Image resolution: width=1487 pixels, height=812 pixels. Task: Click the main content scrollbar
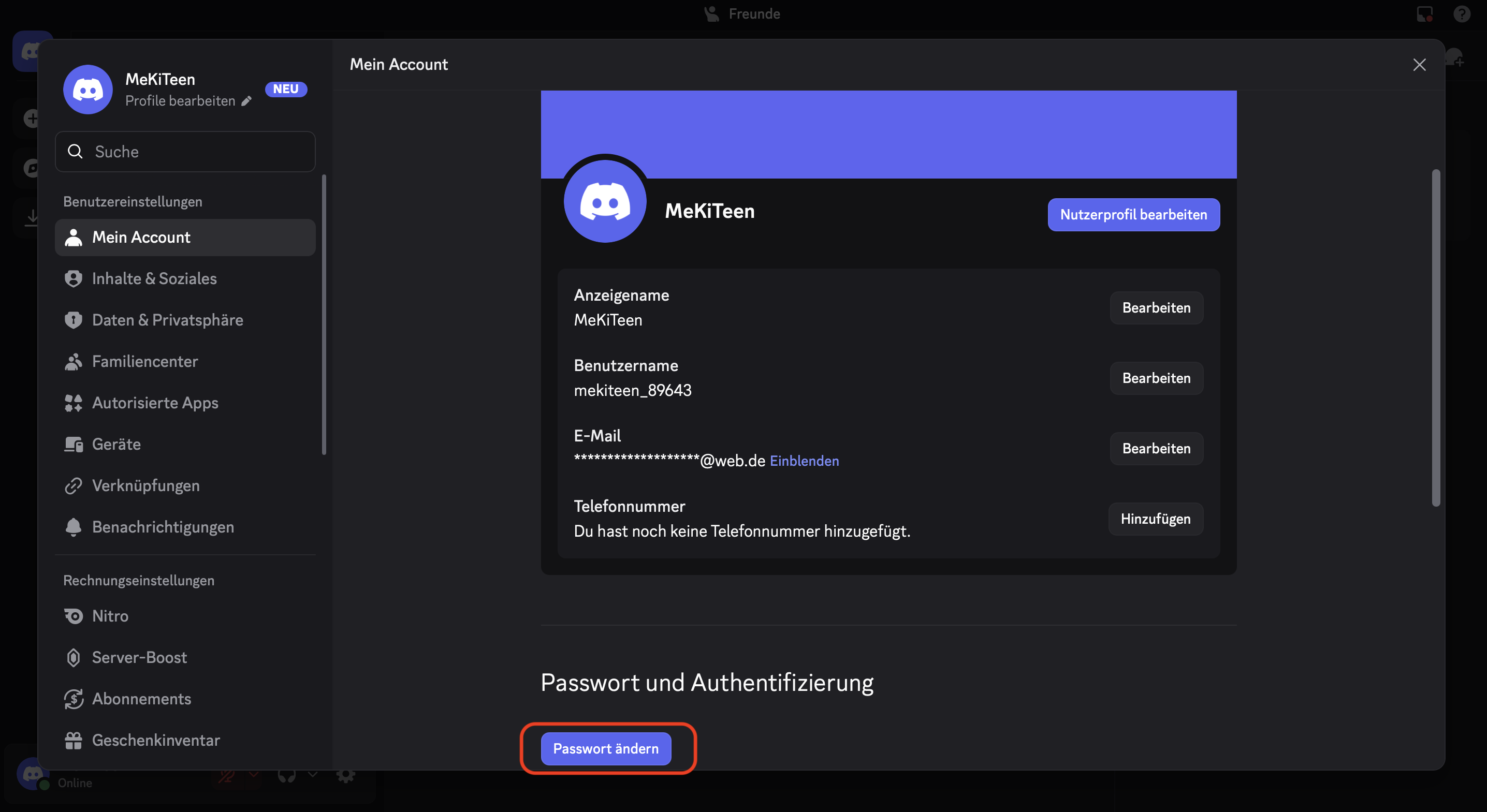[x=1436, y=337]
